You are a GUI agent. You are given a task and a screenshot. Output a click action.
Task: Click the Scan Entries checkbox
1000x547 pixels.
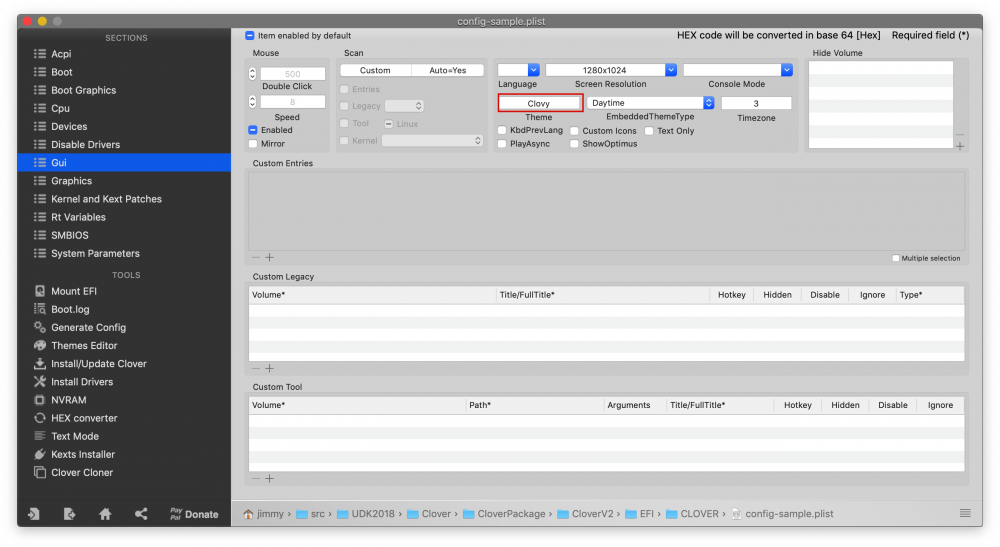coord(344,89)
